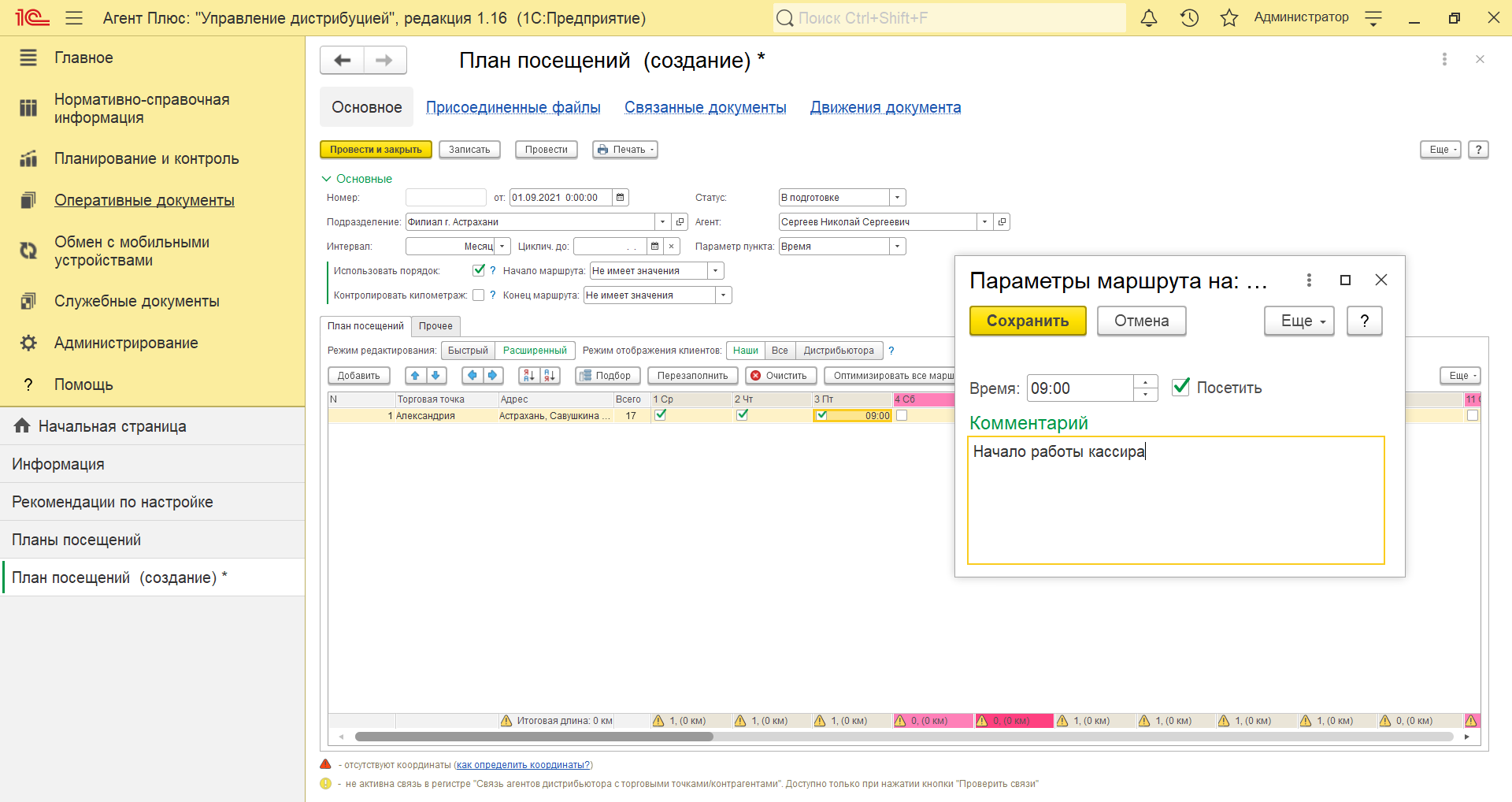
Task: Click the horizontal scrollbar thumb of the table
Action: coord(534,737)
